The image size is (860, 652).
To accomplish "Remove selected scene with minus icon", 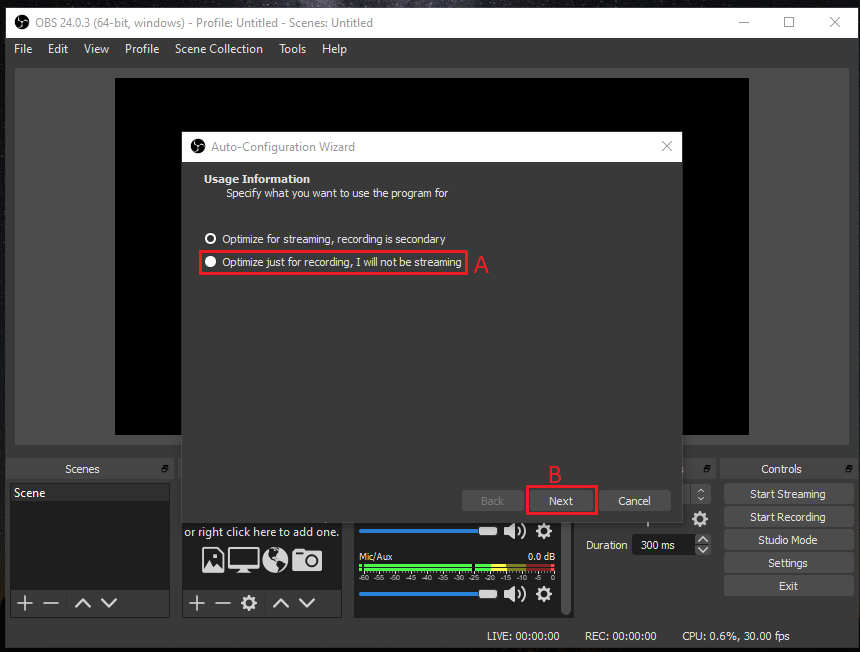I will click(51, 603).
